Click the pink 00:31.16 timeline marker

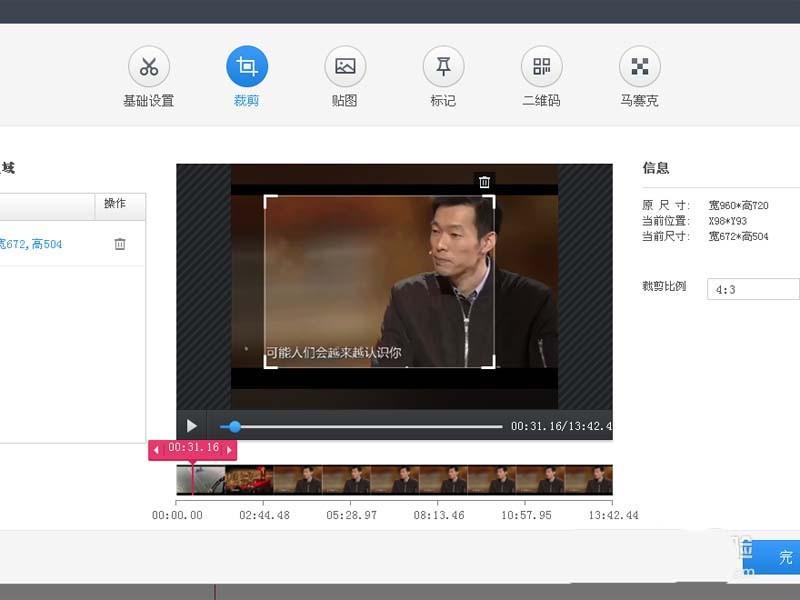pyautogui.click(x=192, y=448)
